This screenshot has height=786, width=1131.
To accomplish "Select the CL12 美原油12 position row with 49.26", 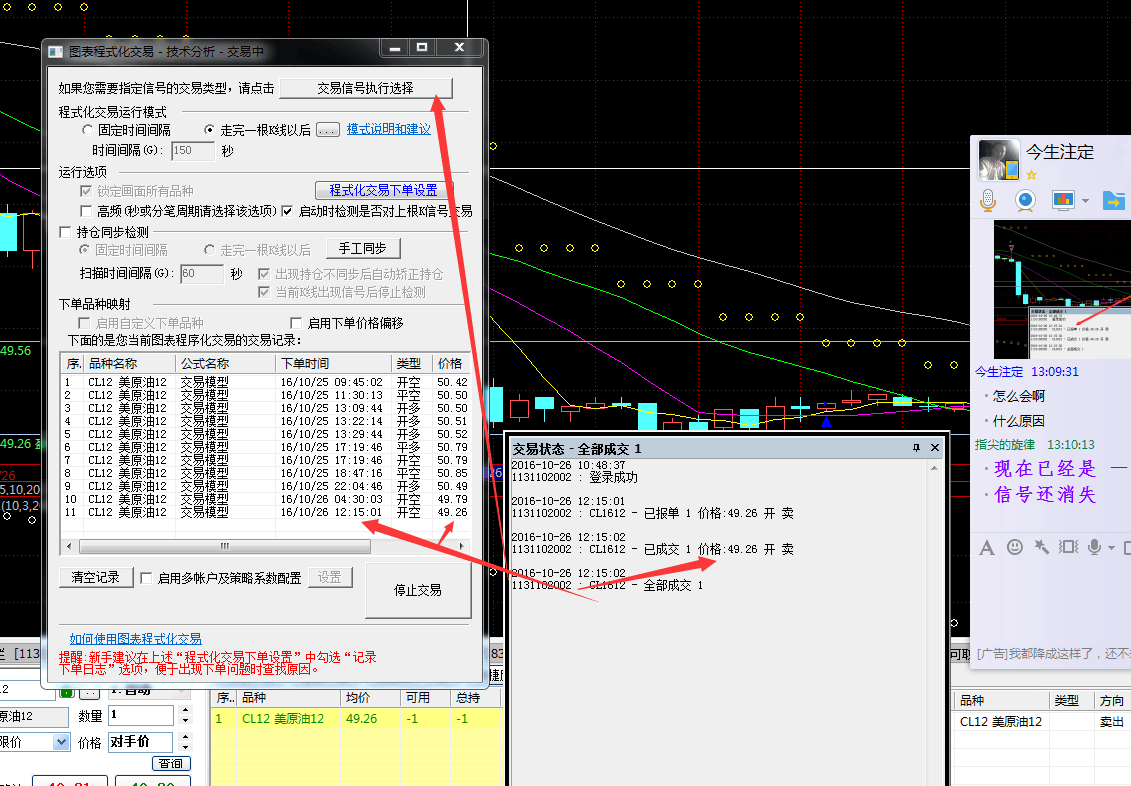I will click(x=357, y=719).
